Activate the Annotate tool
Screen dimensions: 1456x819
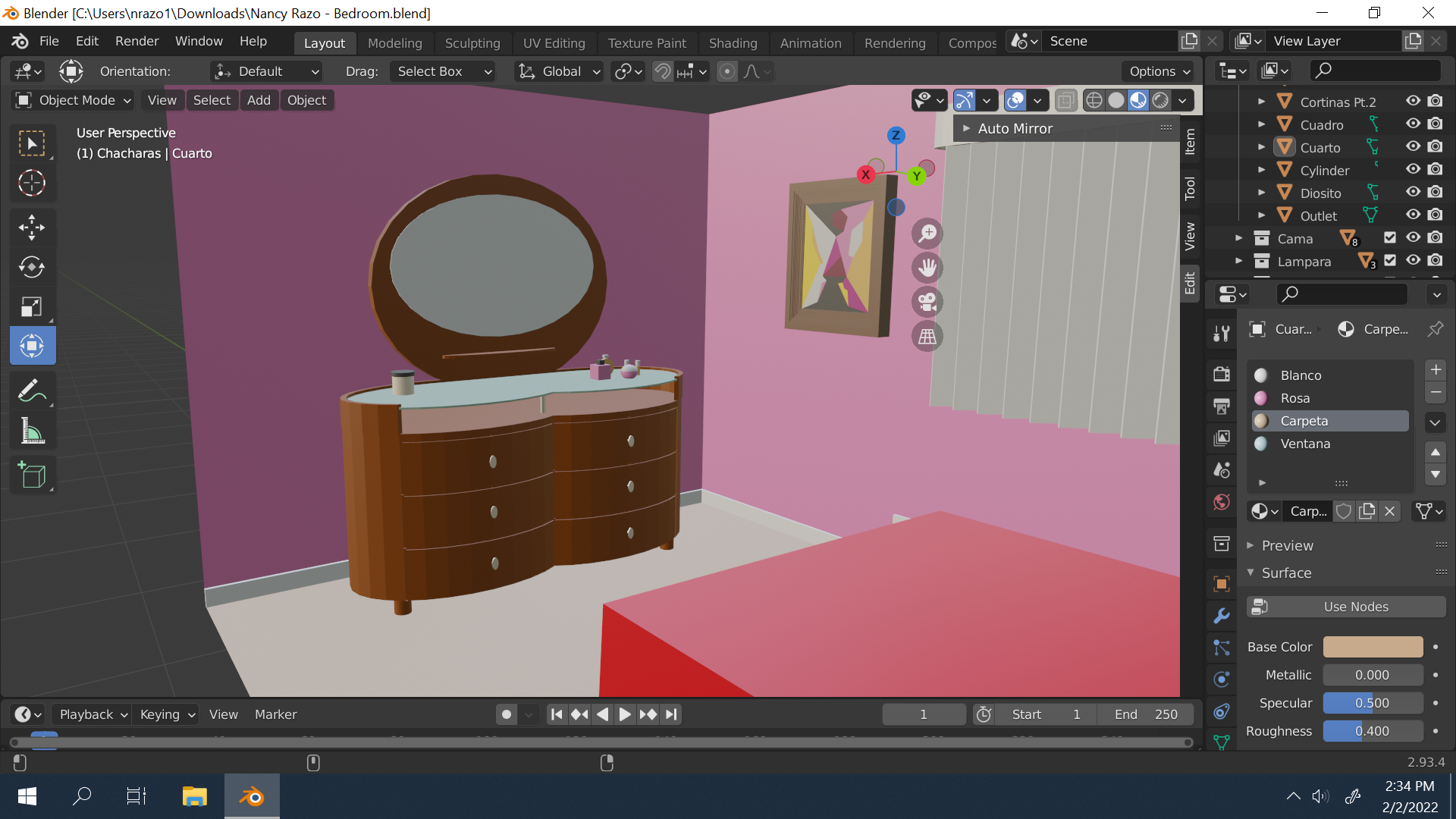tap(32, 391)
